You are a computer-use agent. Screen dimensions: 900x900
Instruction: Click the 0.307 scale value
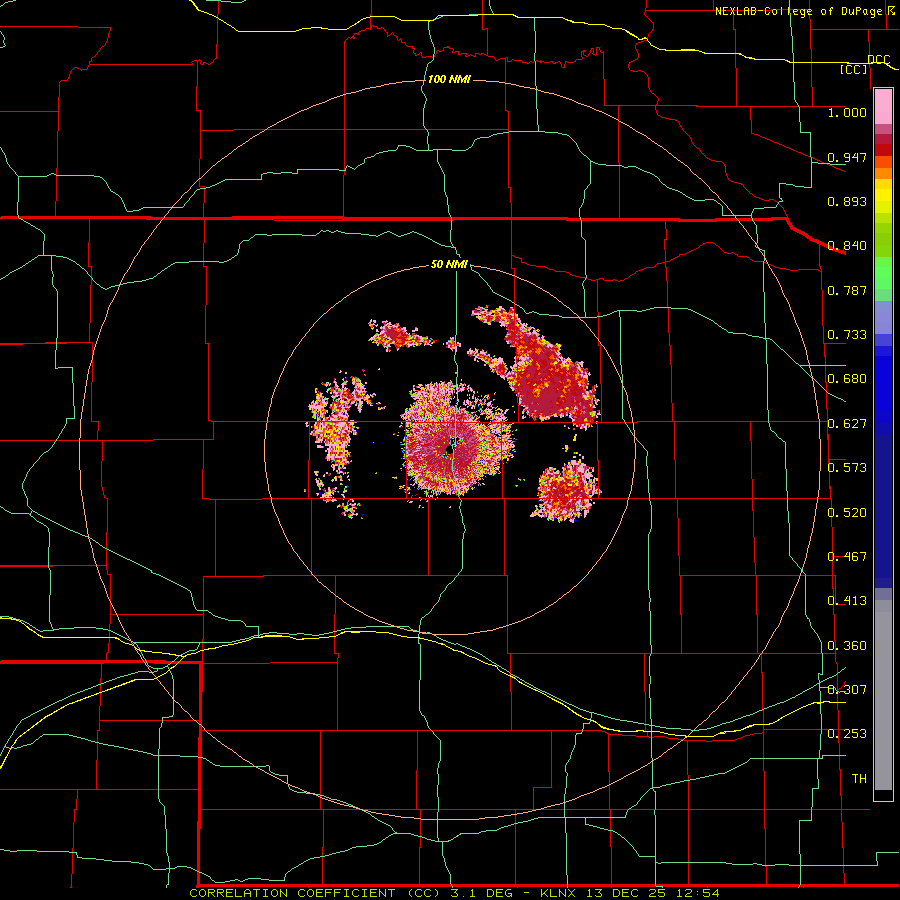[x=847, y=690]
